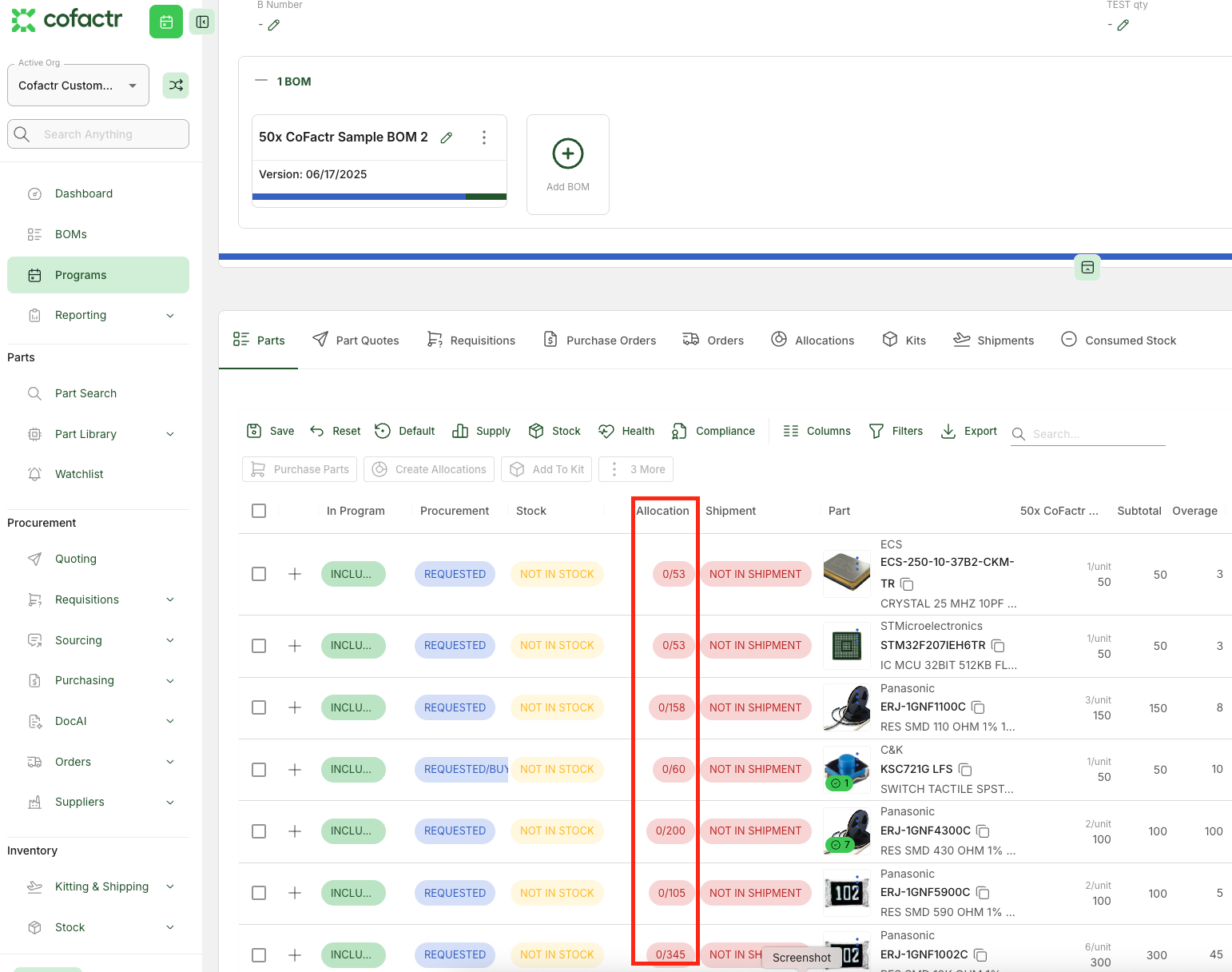Expand KSC721G LFS row with plus icon
Image resolution: width=1232 pixels, height=972 pixels.
pyautogui.click(x=295, y=770)
